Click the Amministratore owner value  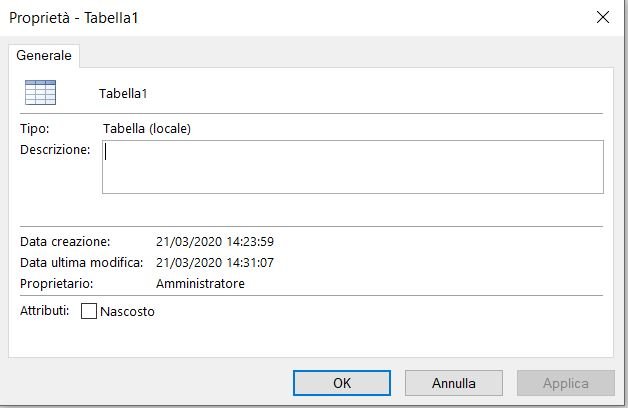pos(200,283)
